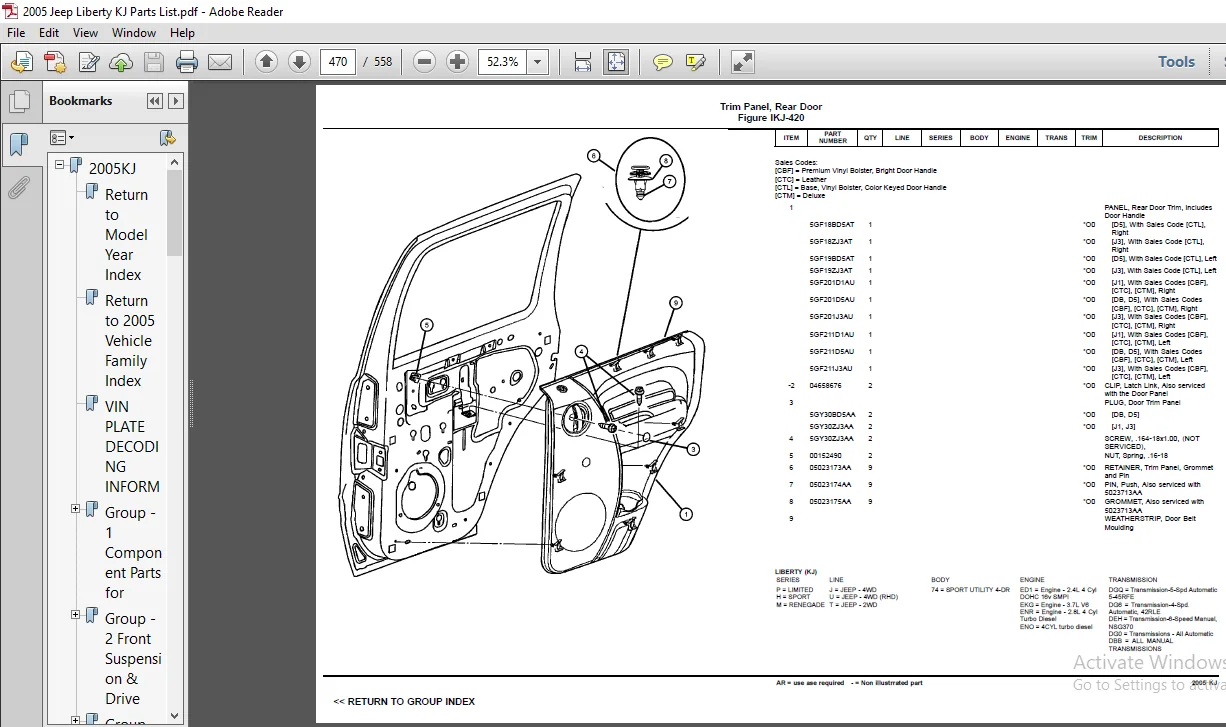Expand the Group - 2 Front Suspension bookmark
This screenshot has width=1226, height=727.
[76, 616]
